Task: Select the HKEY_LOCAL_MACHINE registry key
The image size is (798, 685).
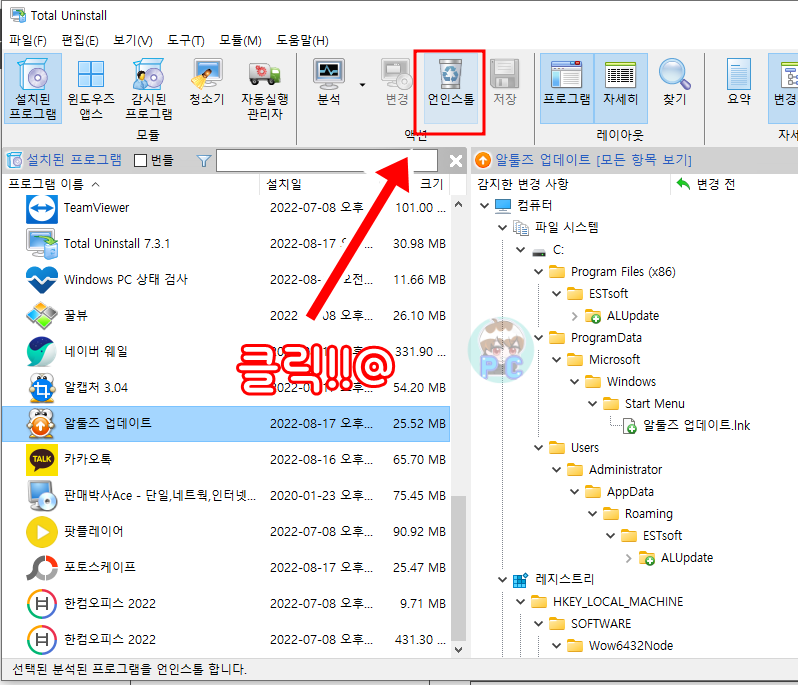Action: (x=618, y=602)
